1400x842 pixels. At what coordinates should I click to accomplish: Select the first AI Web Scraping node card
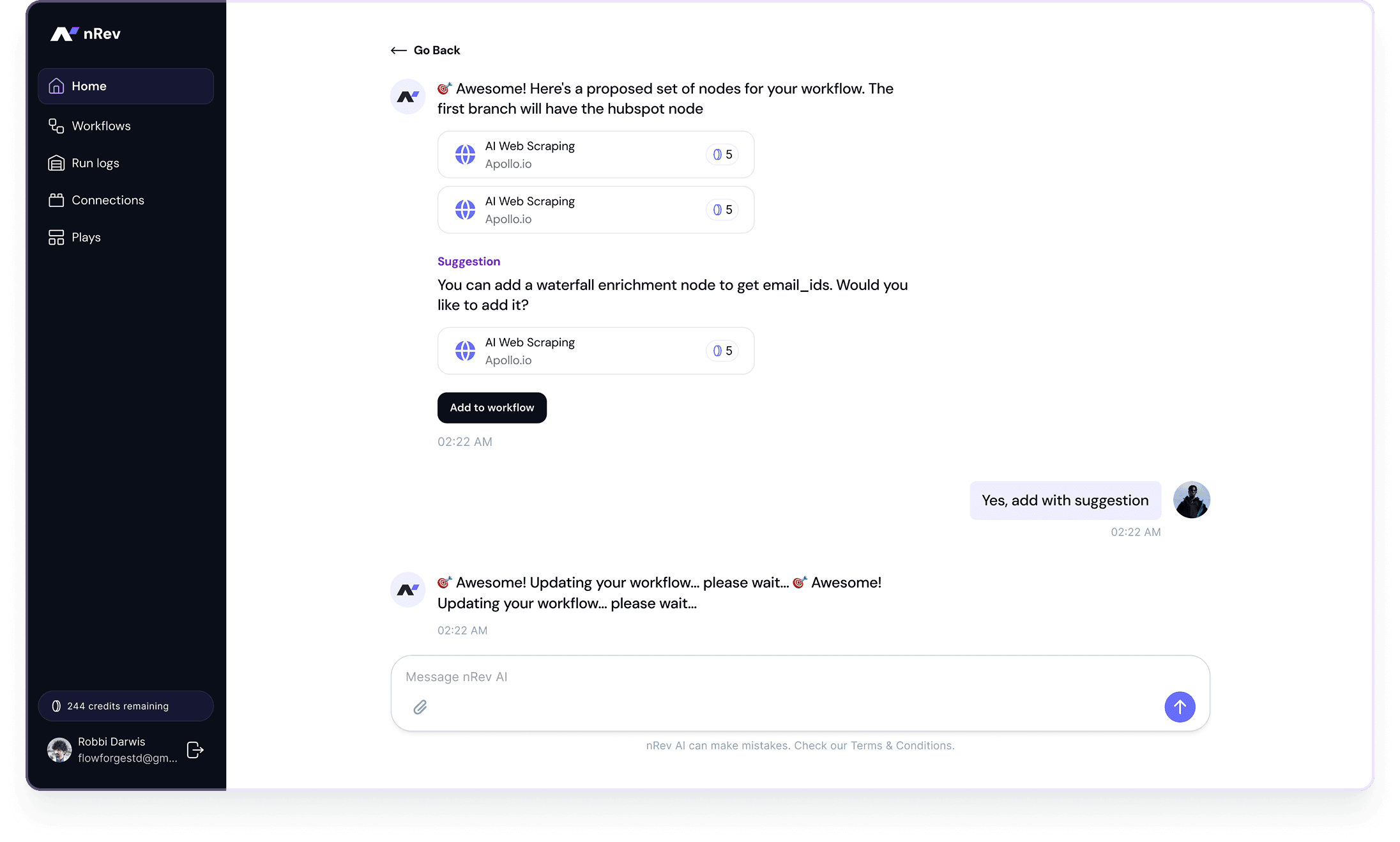pos(595,155)
